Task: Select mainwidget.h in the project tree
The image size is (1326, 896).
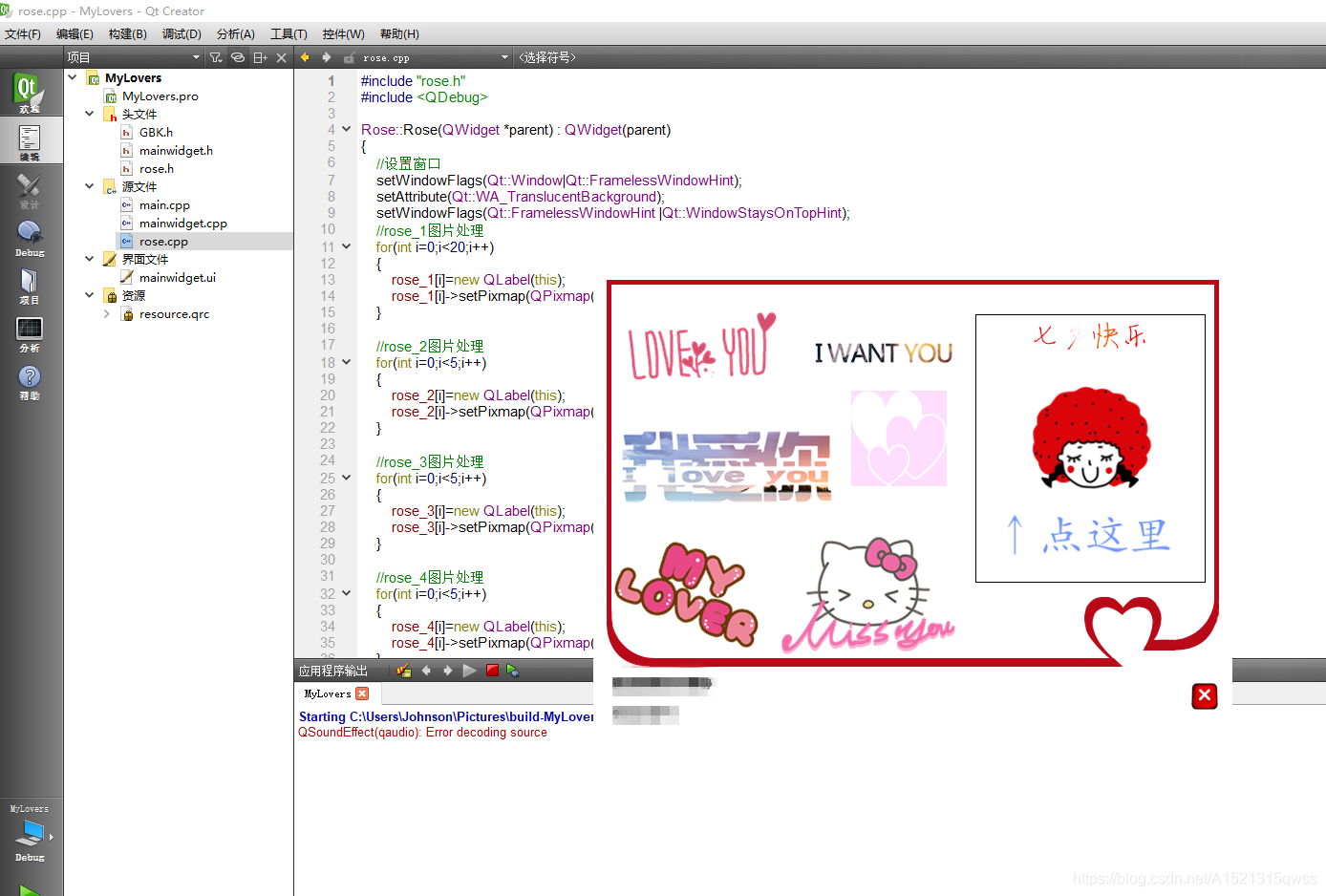Action: (176, 150)
